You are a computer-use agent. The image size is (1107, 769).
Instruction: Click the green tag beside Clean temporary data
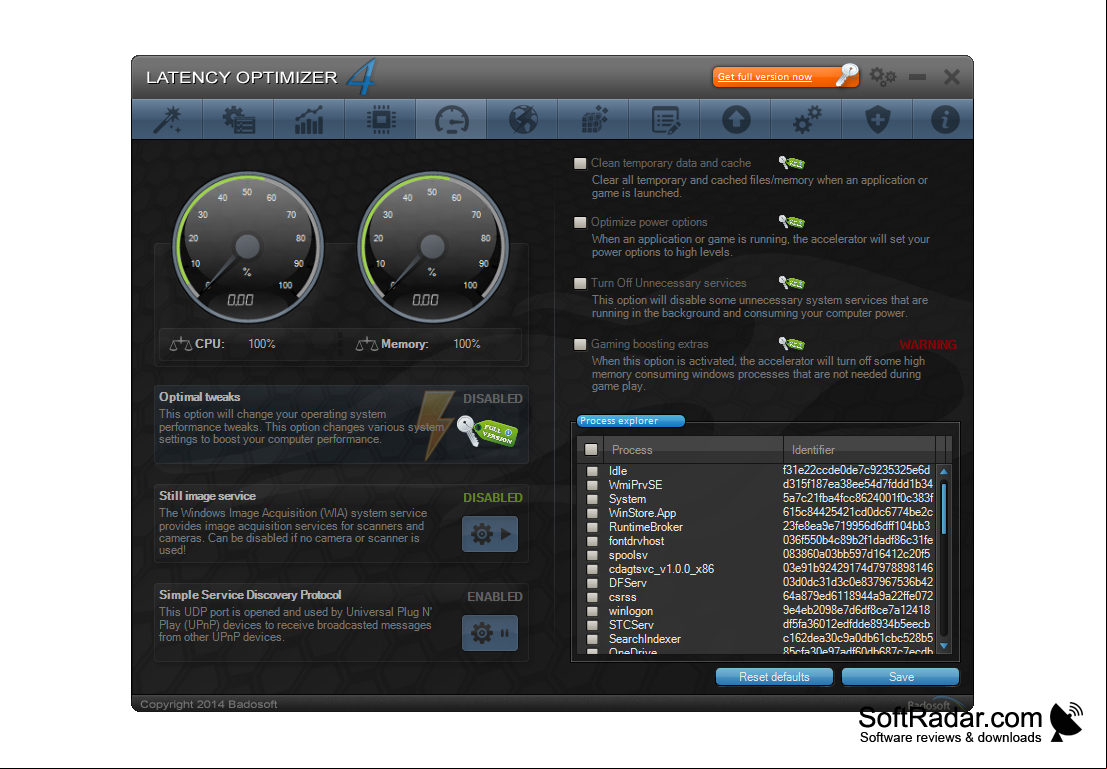pos(791,163)
